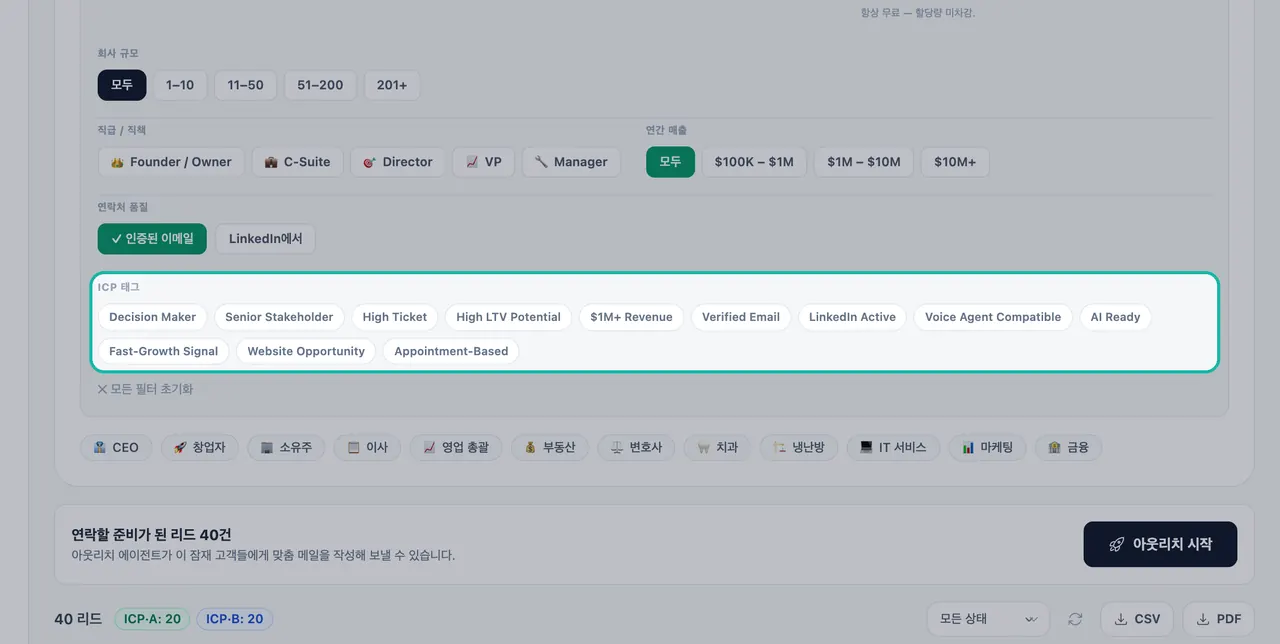Apply the 영업 총괄 quick search chip

pyautogui.click(x=456, y=447)
